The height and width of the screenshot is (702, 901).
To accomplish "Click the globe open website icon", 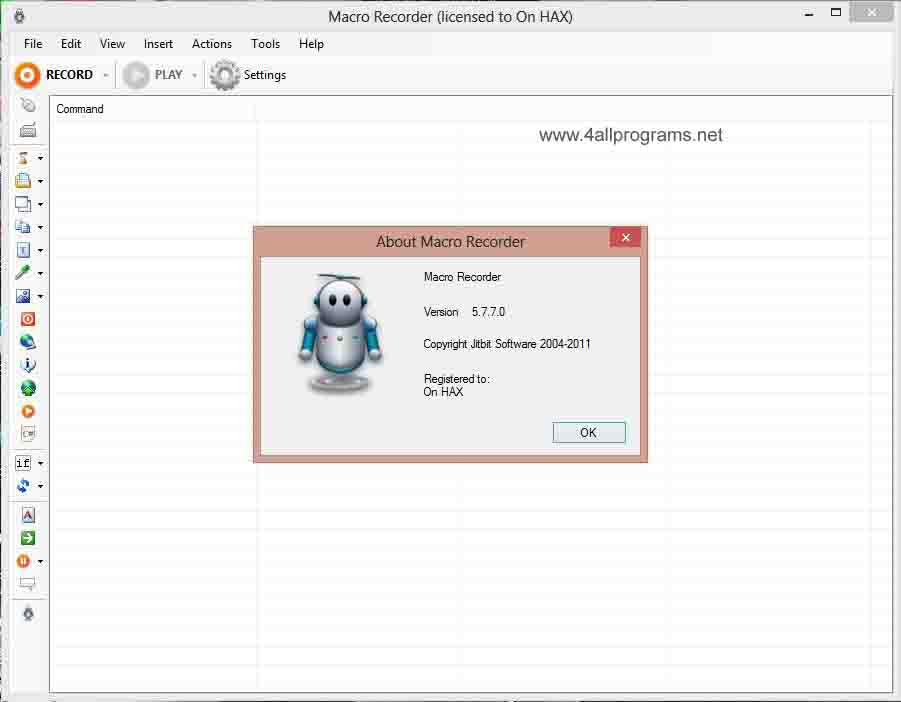I will click(28, 342).
